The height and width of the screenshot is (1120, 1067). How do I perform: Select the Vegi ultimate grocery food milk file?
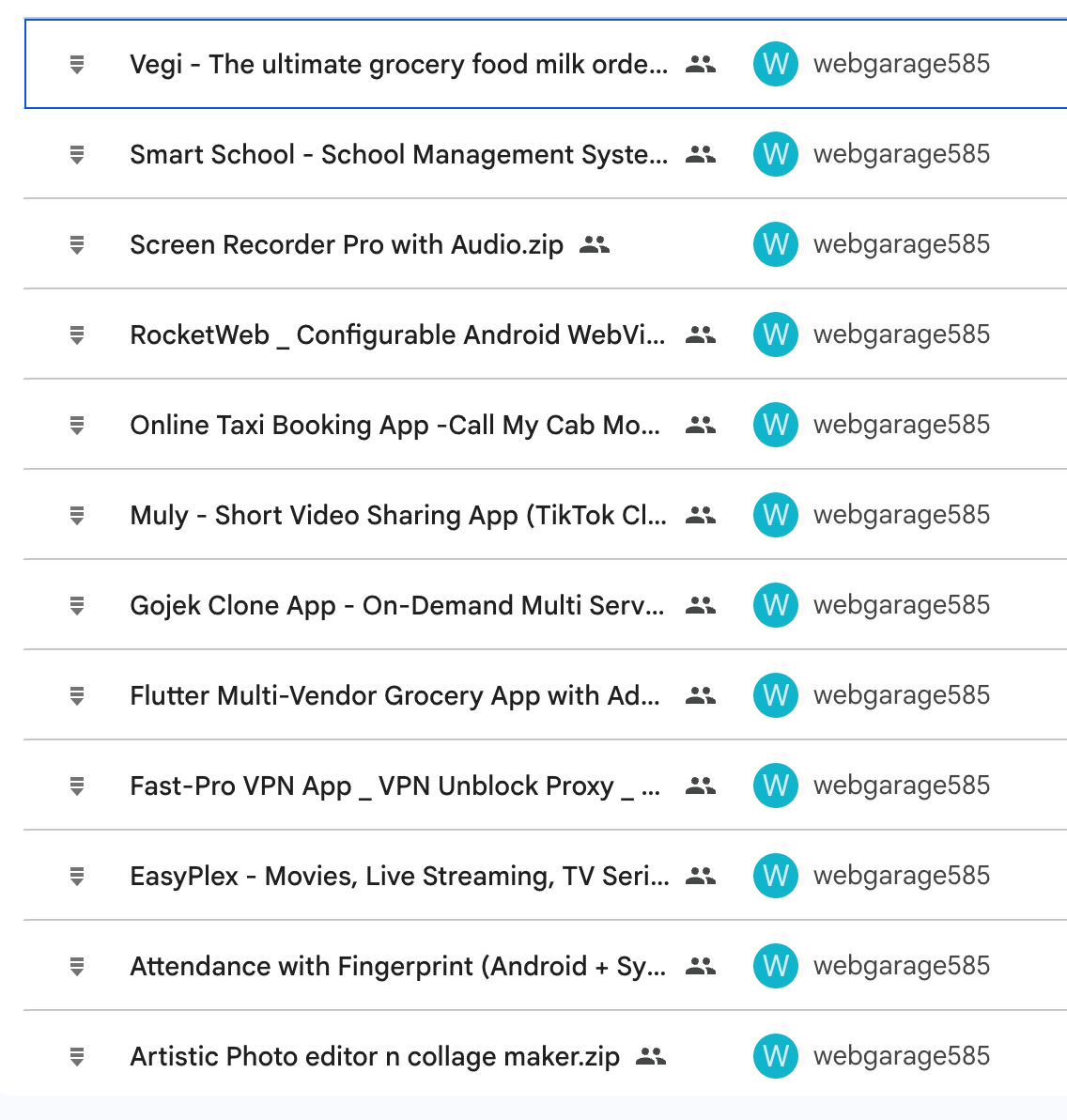(x=398, y=64)
